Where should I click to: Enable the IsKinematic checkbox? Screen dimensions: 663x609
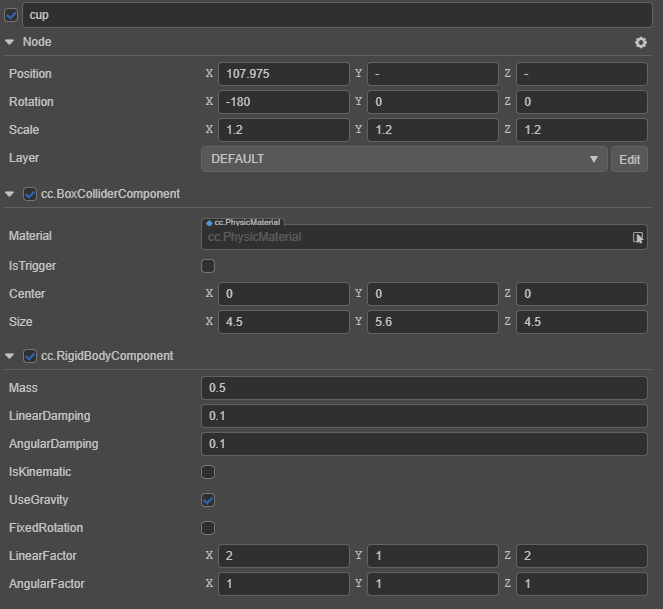(208, 472)
